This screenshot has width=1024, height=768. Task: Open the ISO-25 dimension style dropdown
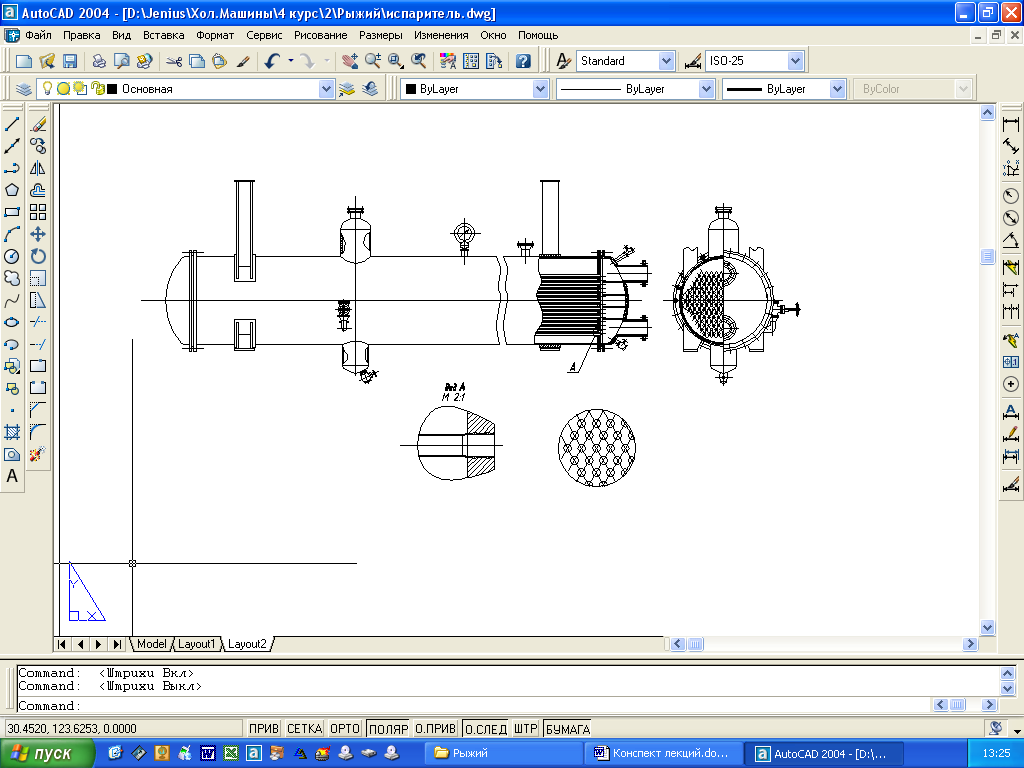[795, 61]
